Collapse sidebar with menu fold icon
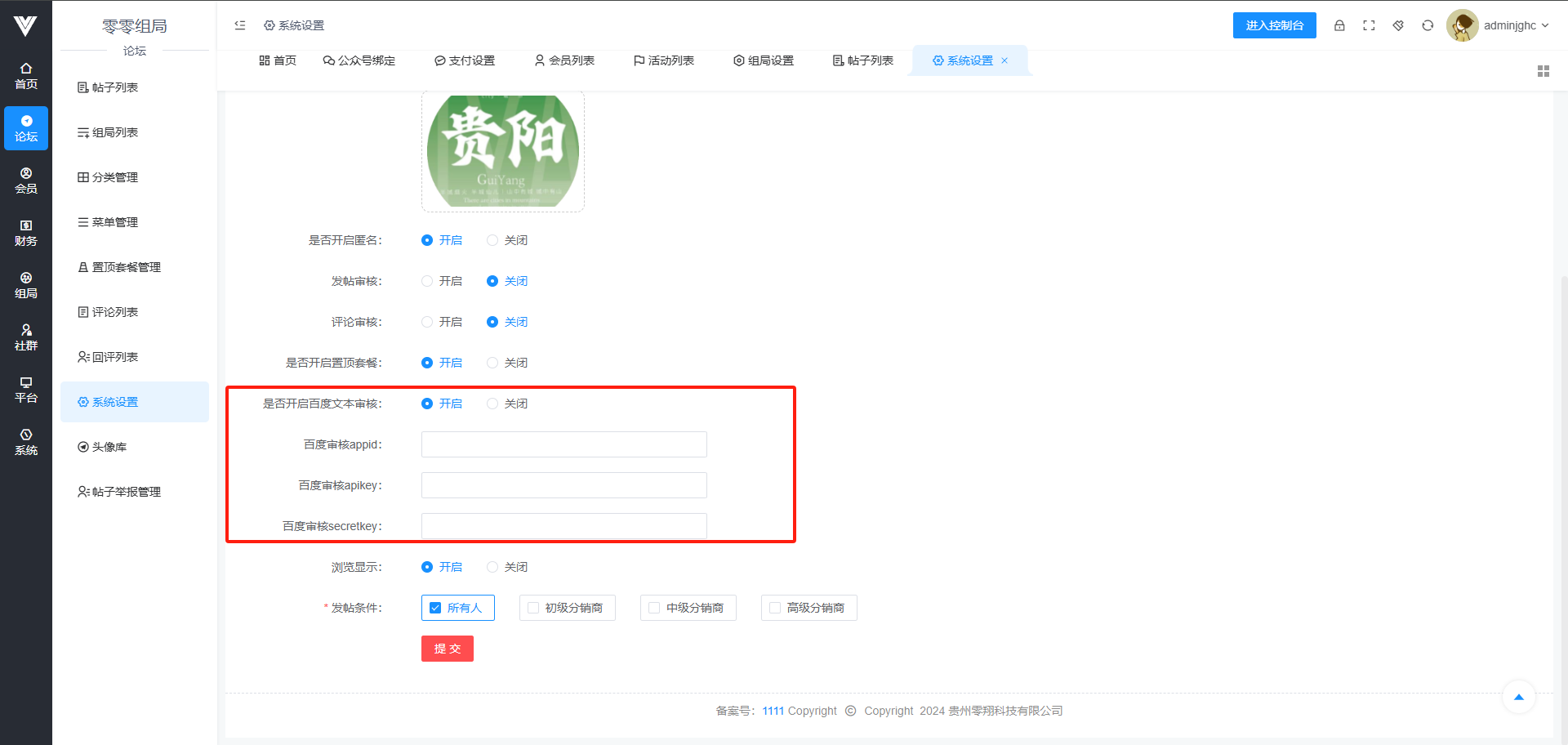 point(240,25)
